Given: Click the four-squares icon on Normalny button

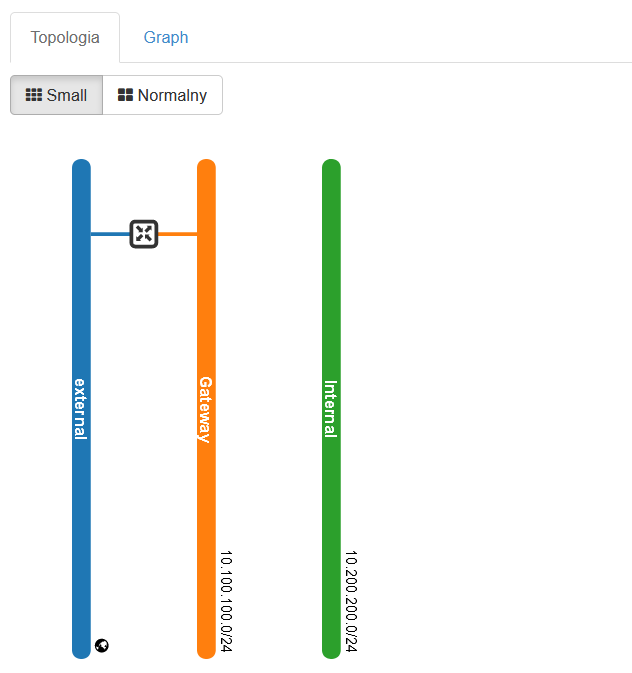Looking at the screenshot, I should tap(125, 95).
